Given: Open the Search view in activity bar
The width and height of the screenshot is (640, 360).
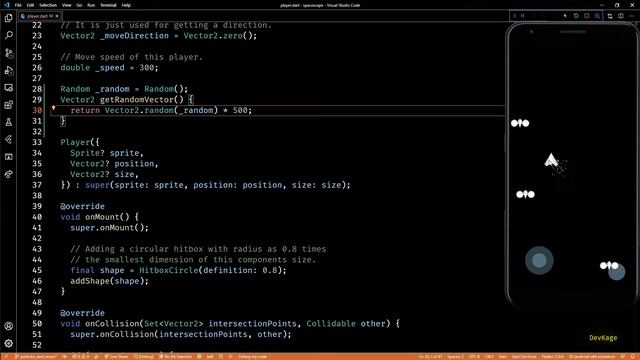Looking at the screenshot, I should 9,36.
